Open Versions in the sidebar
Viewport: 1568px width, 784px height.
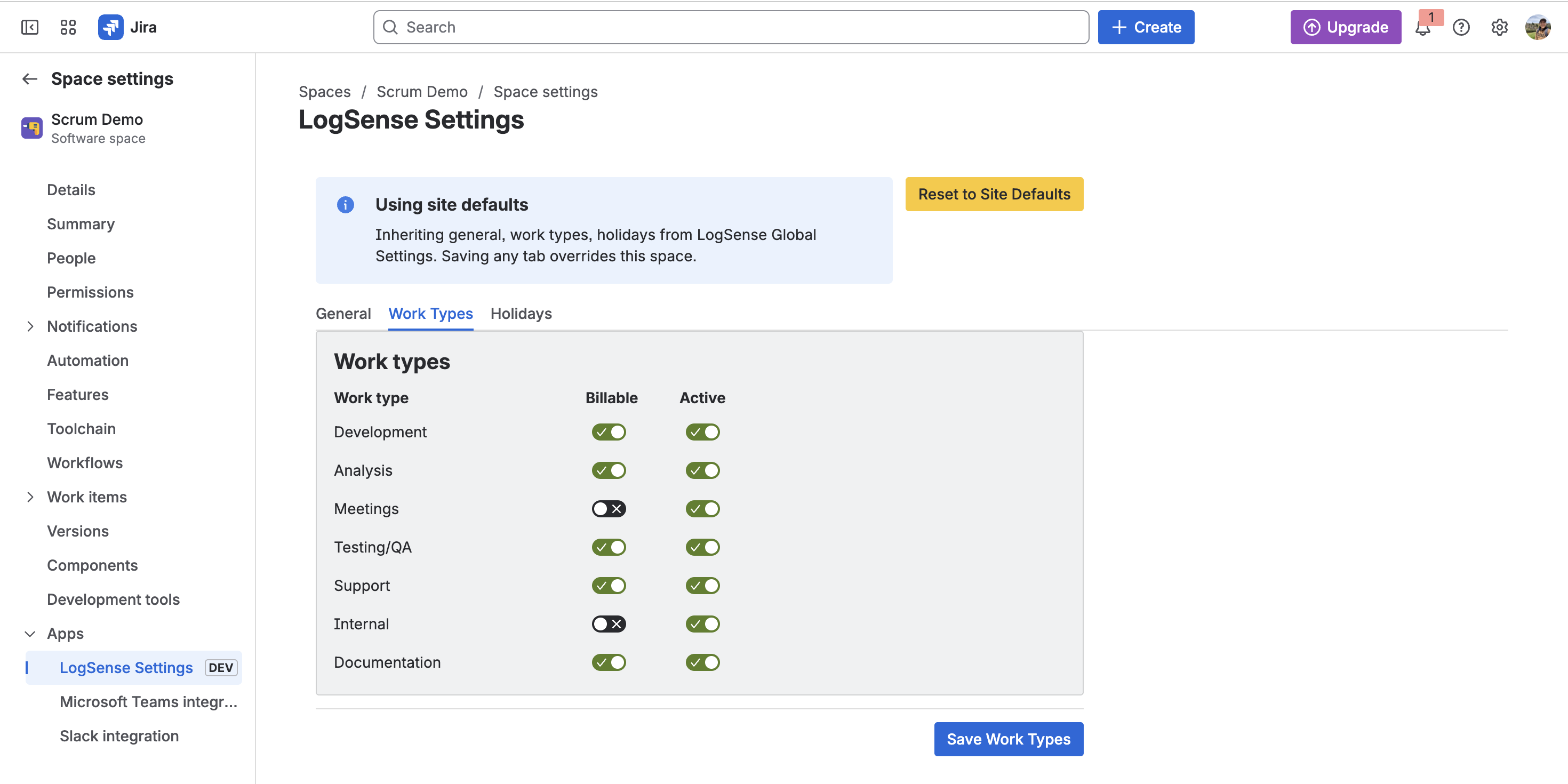pos(78,531)
